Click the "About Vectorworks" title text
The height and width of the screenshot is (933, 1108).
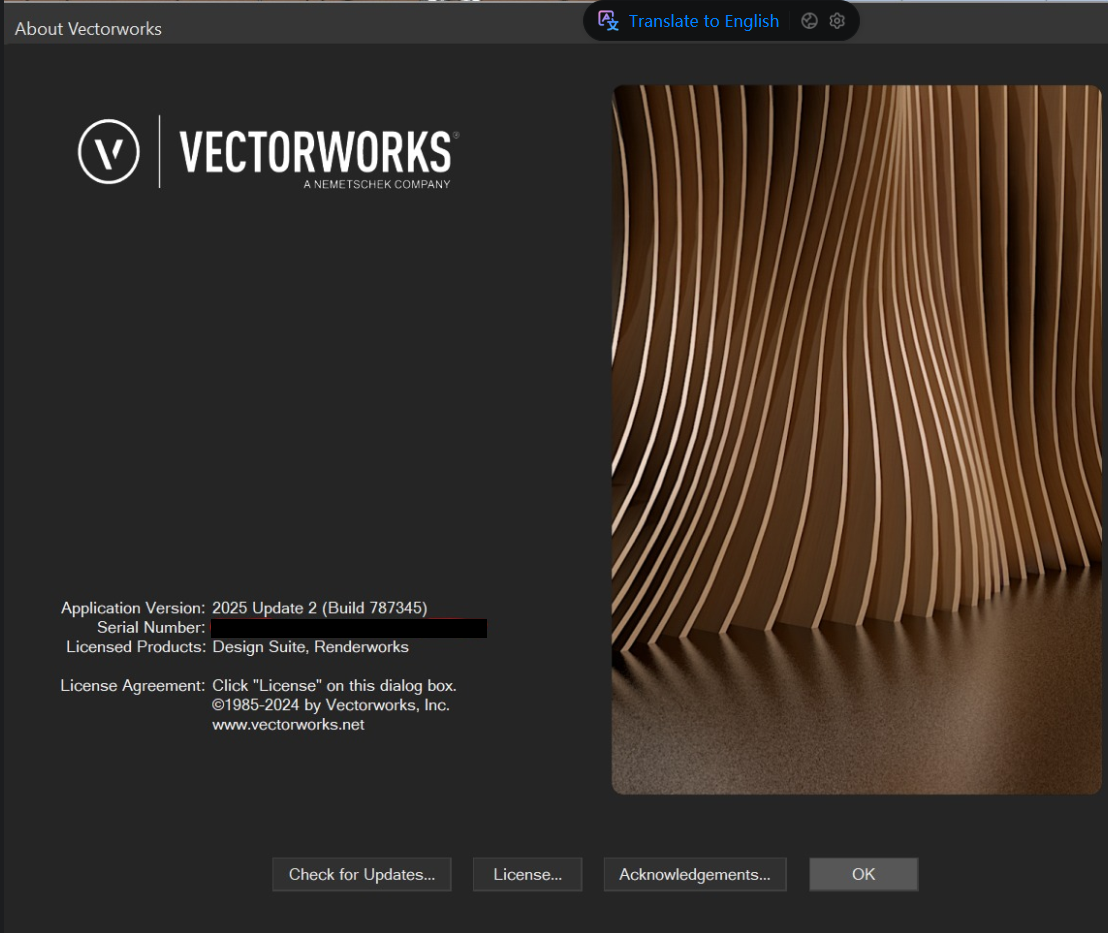(x=88, y=29)
